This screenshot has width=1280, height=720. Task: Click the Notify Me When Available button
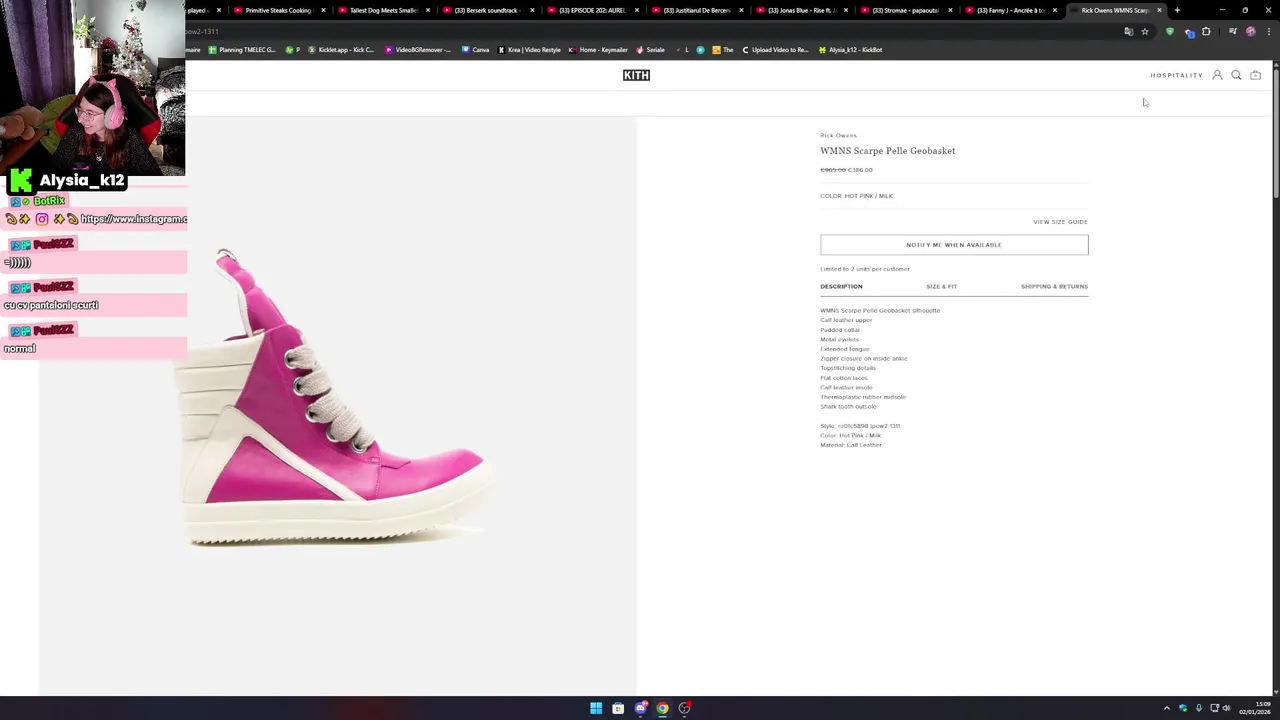(x=954, y=245)
